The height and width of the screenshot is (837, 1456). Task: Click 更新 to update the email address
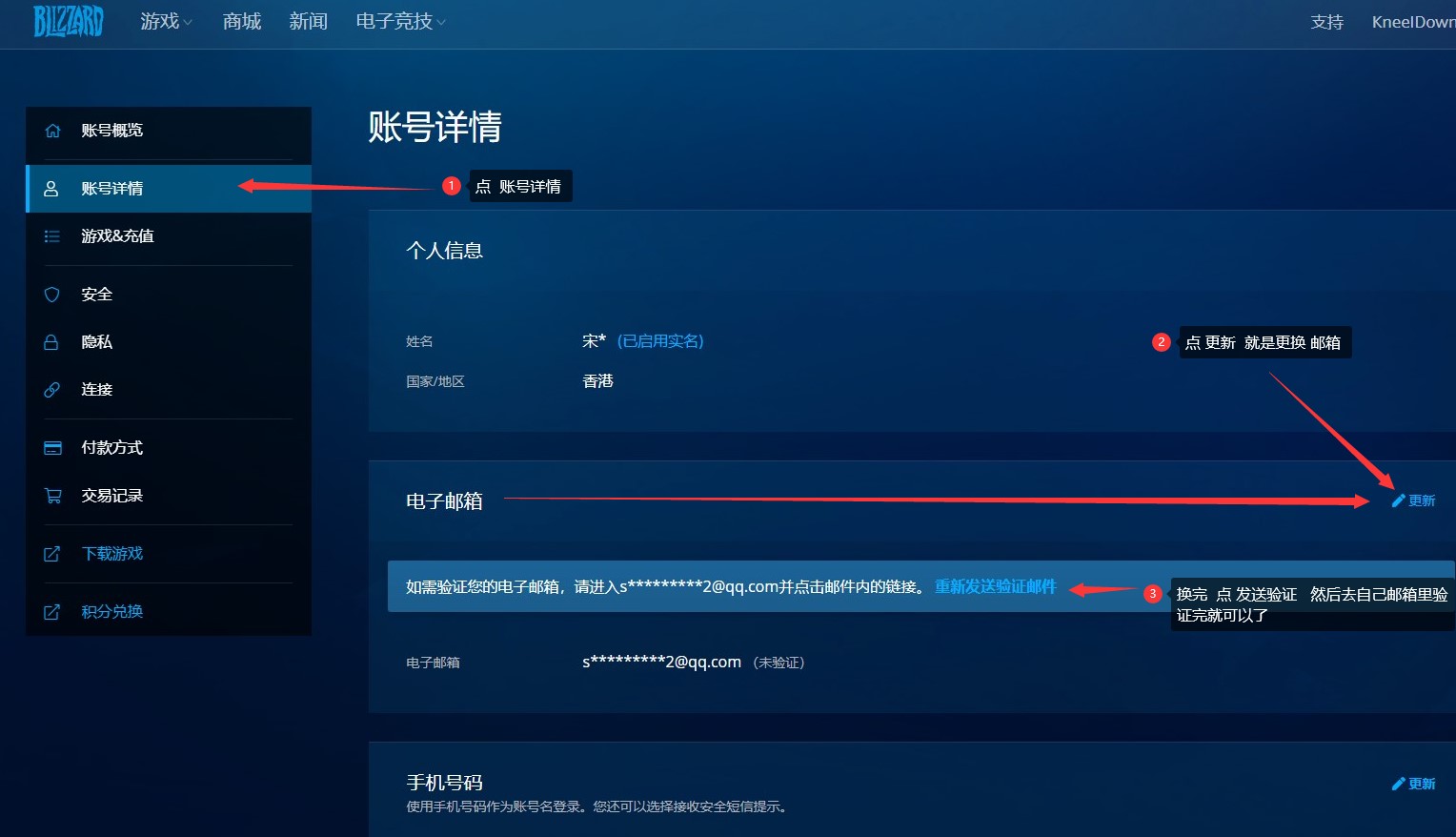pyautogui.click(x=1413, y=500)
